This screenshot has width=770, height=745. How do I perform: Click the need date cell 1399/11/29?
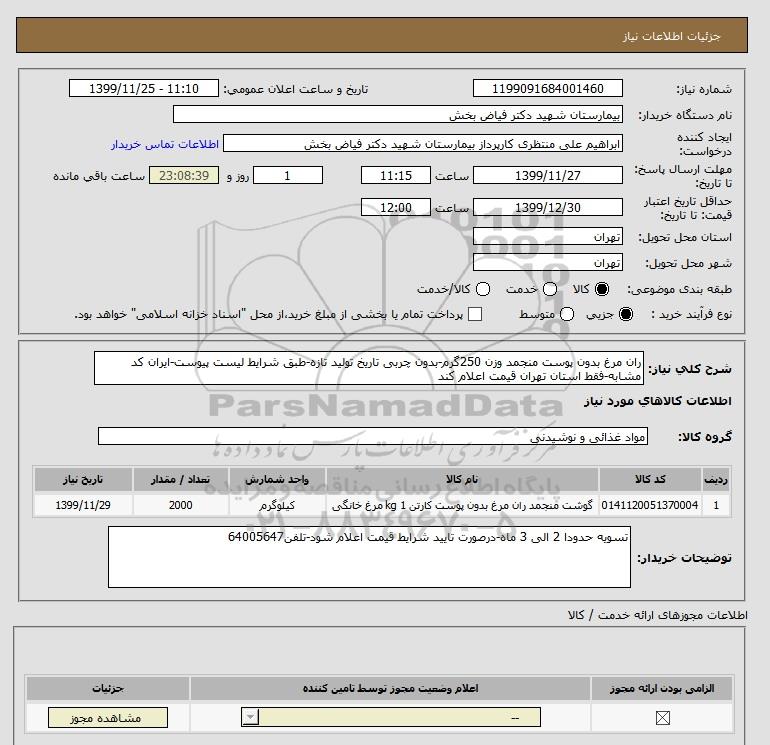[83, 505]
